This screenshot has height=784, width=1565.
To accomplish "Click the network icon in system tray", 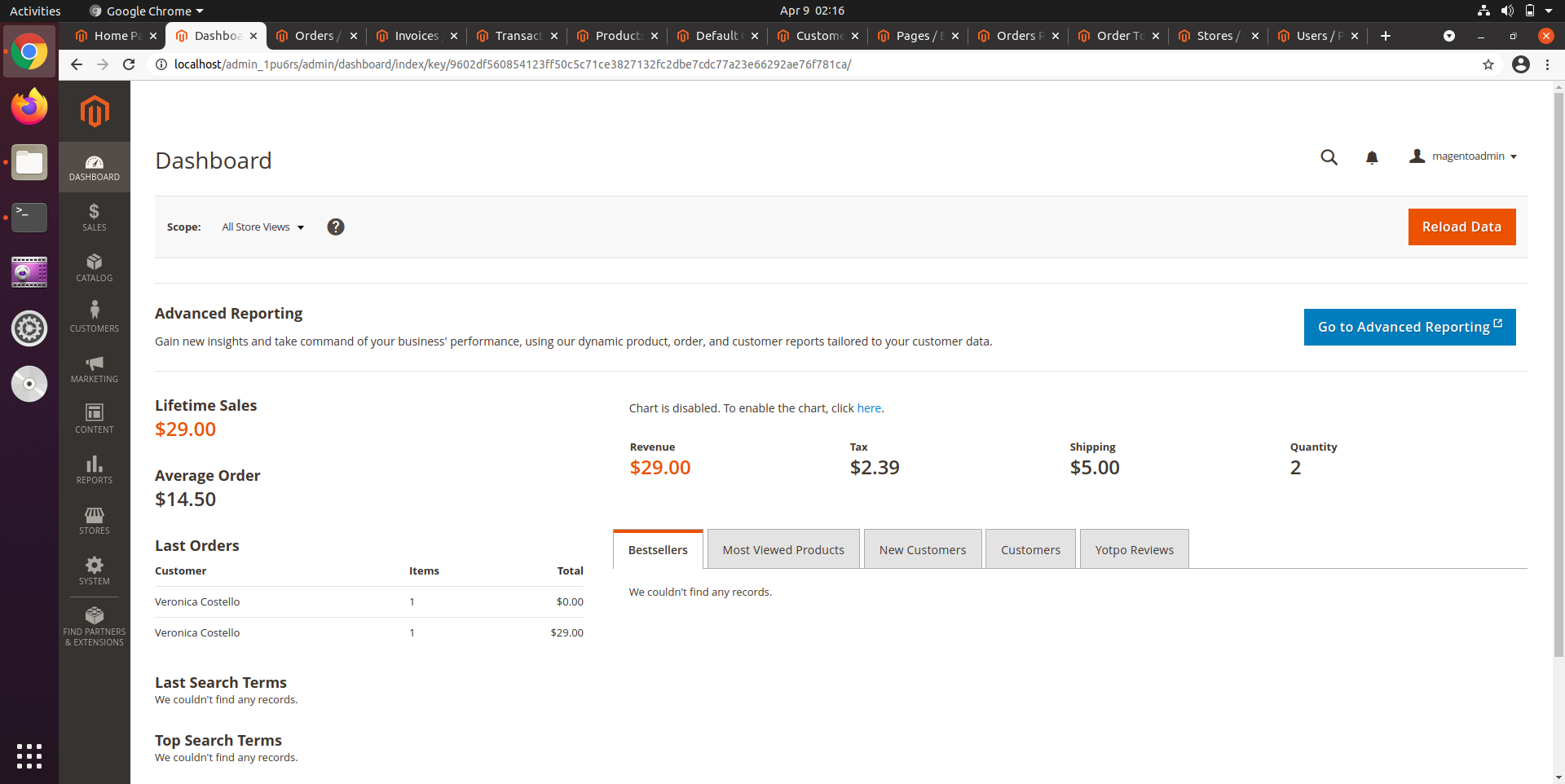I will [x=1483, y=11].
